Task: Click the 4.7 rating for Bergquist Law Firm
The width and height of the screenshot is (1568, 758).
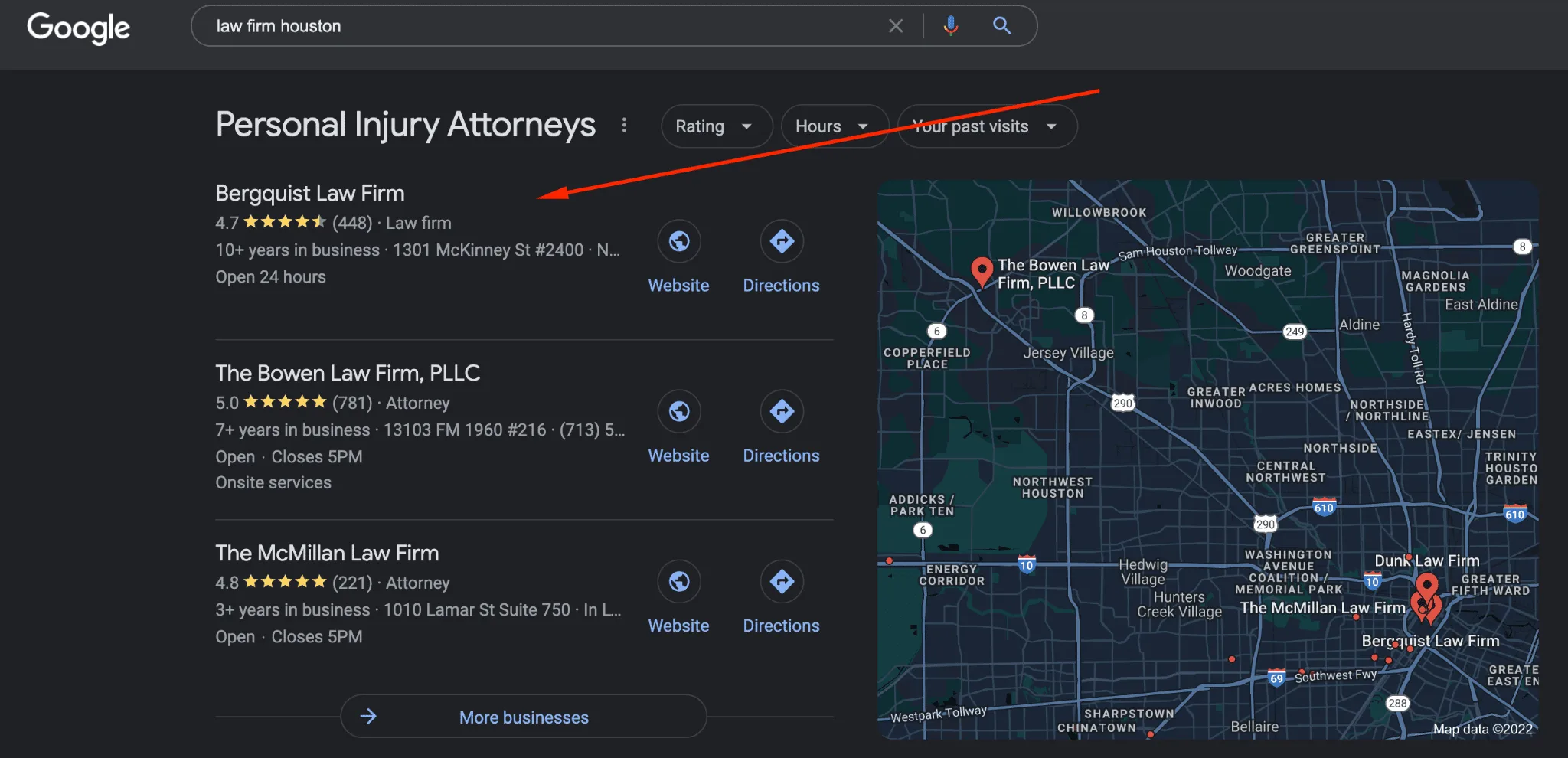Action: tap(227, 223)
